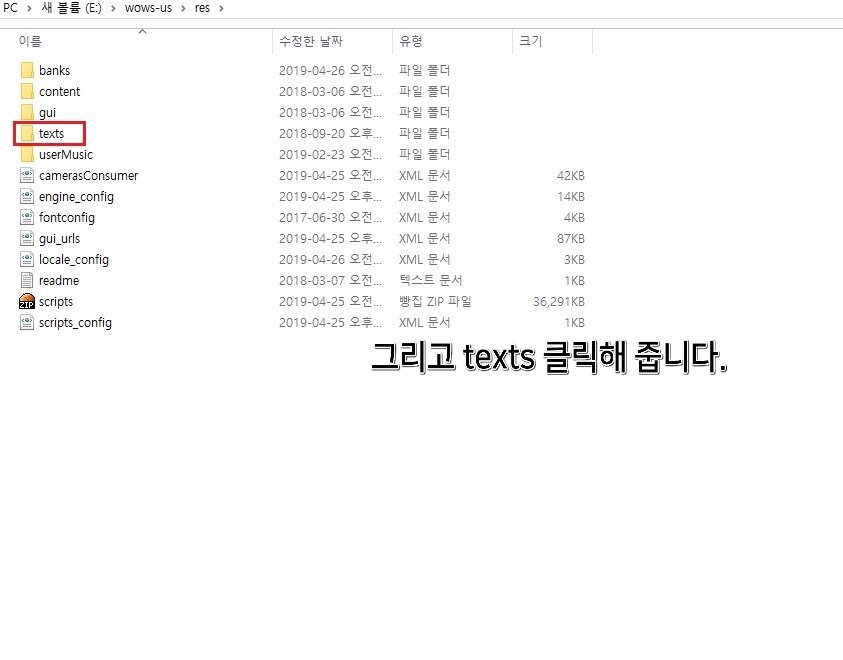Expand the chevron after 새 볼륨 (E:)
Image resolution: width=843 pixels, height=660 pixels.
click(x=113, y=8)
